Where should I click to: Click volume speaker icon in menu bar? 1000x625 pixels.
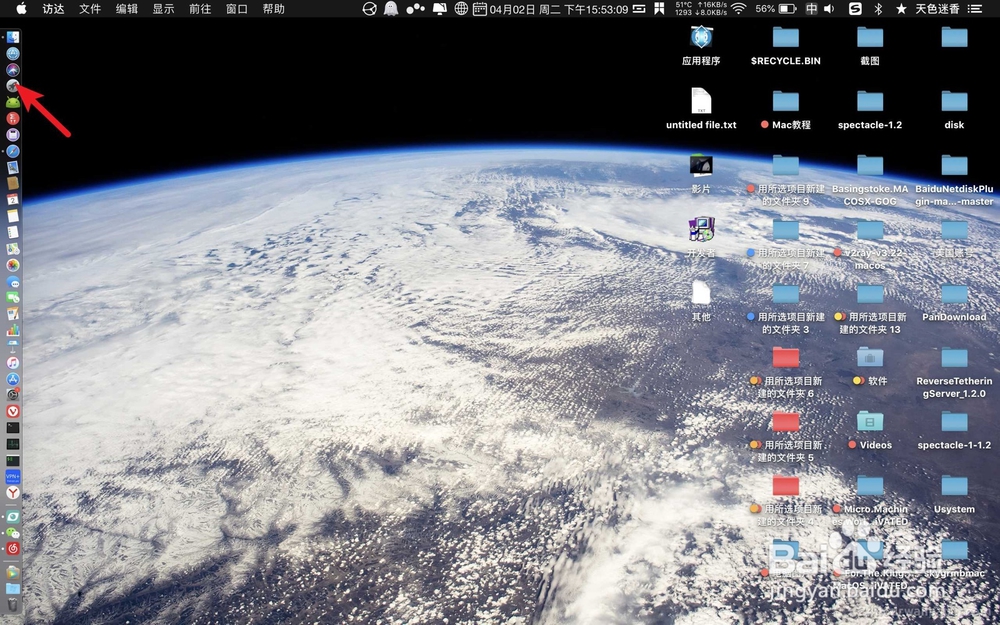click(x=829, y=9)
